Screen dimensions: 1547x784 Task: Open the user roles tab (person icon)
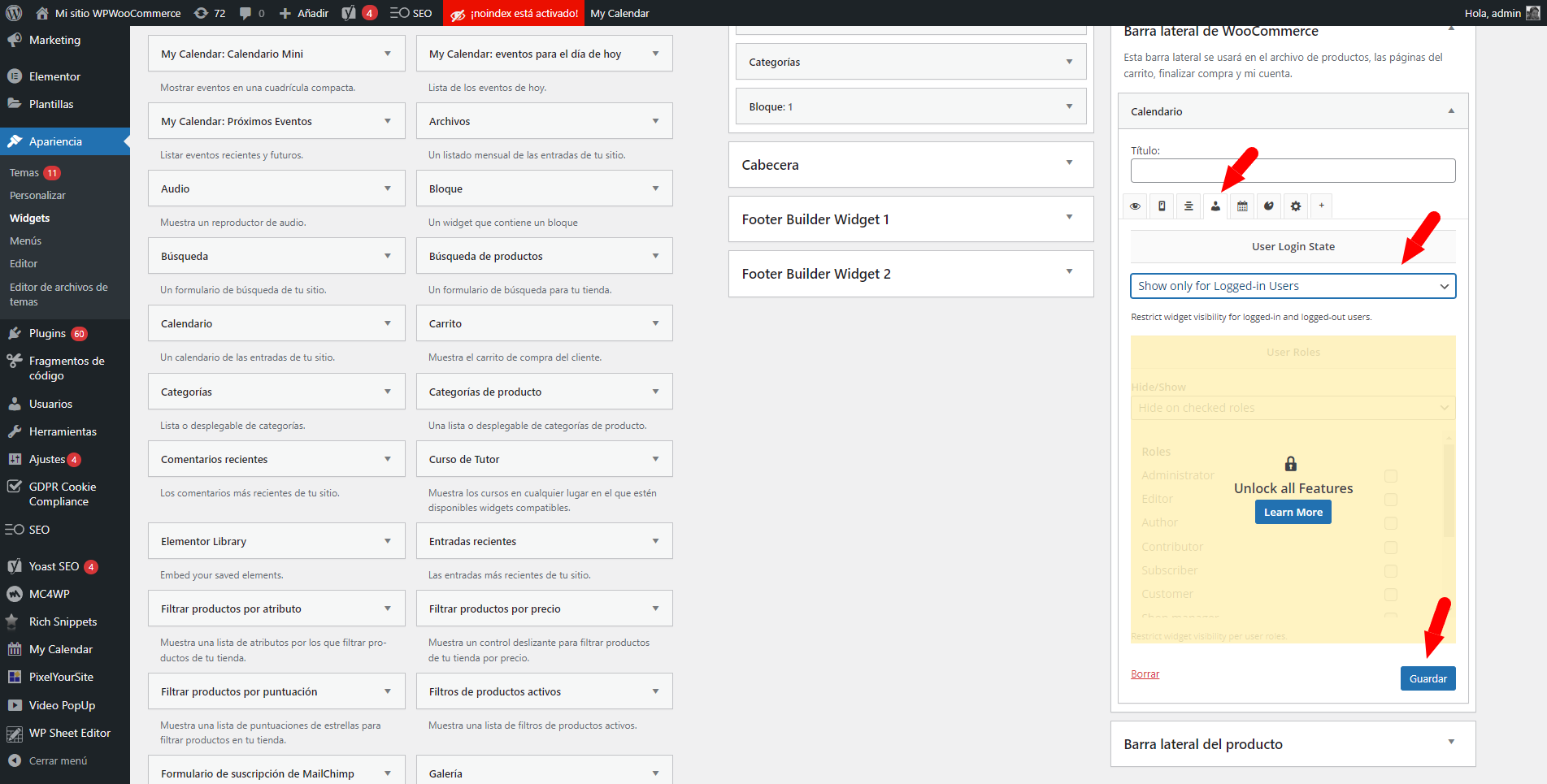tap(1215, 206)
